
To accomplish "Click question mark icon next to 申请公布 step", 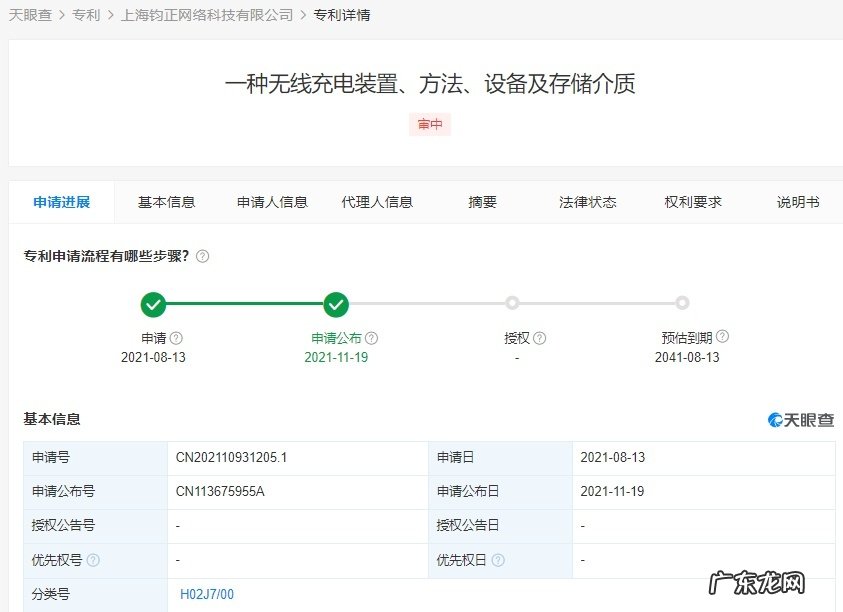I will (372, 337).
